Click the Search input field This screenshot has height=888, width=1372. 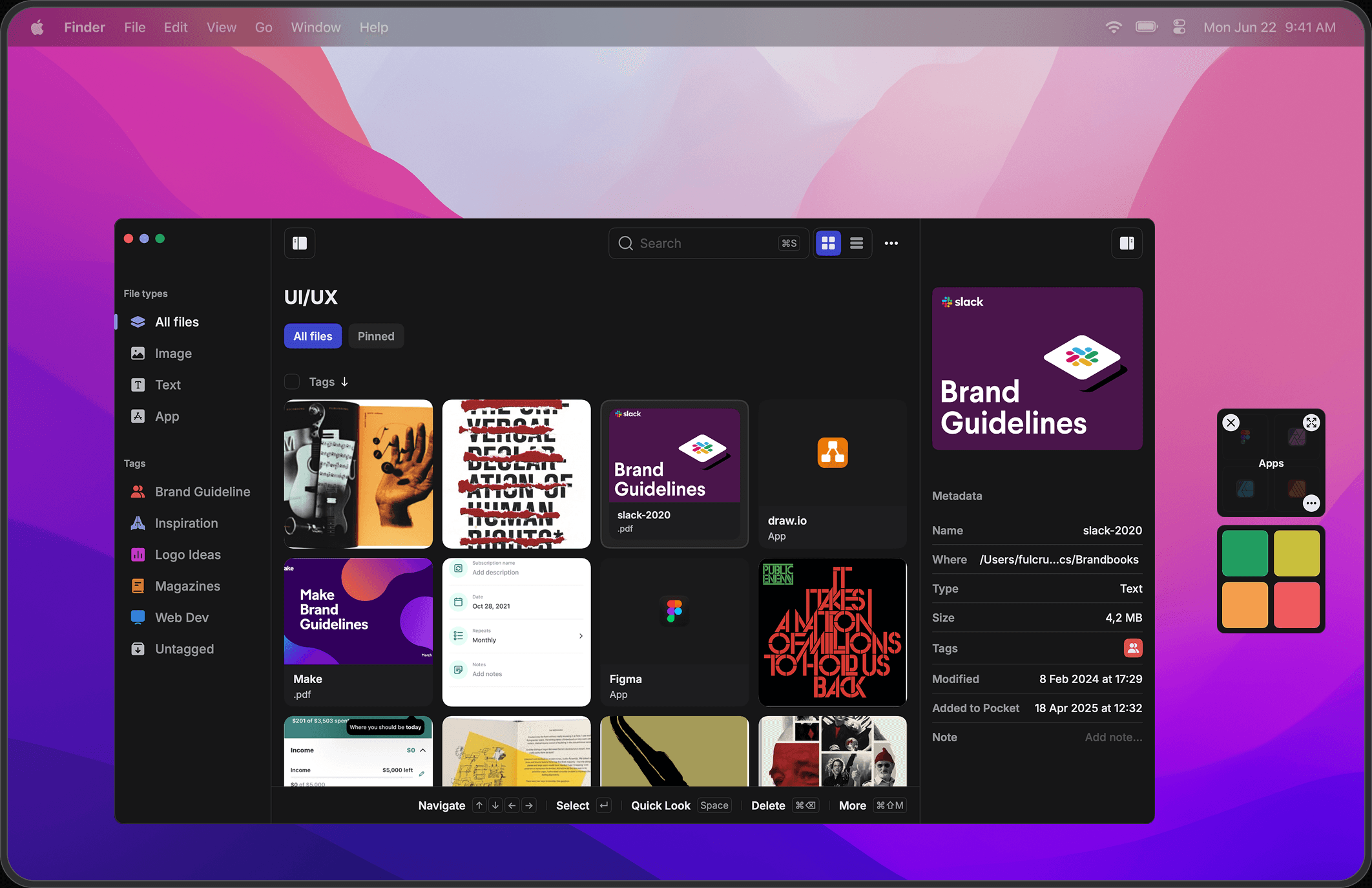(x=708, y=243)
